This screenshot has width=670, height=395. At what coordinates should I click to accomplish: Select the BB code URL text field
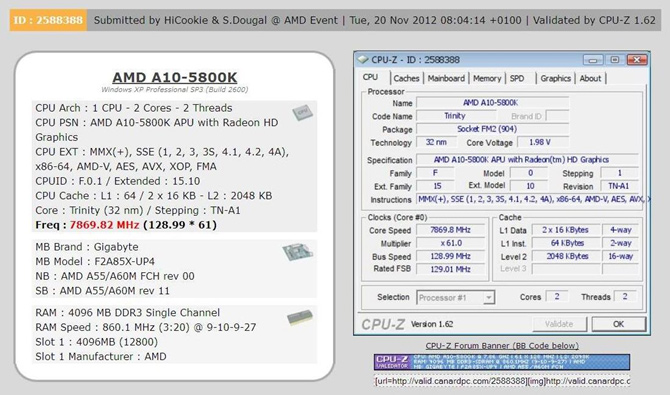pos(502,381)
